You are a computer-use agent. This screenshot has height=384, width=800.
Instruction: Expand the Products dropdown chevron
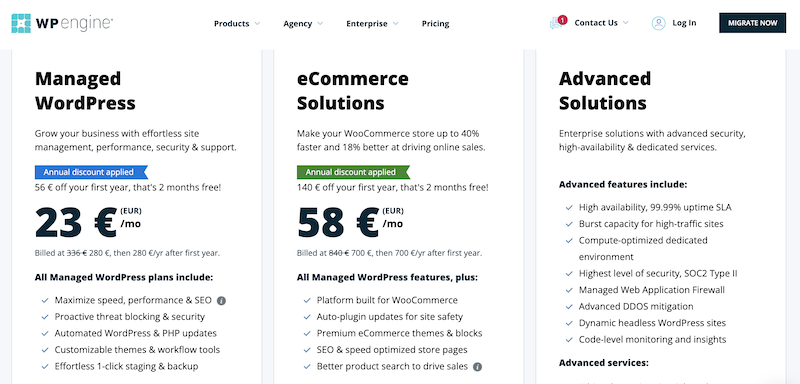pyautogui.click(x=257, y=23)
